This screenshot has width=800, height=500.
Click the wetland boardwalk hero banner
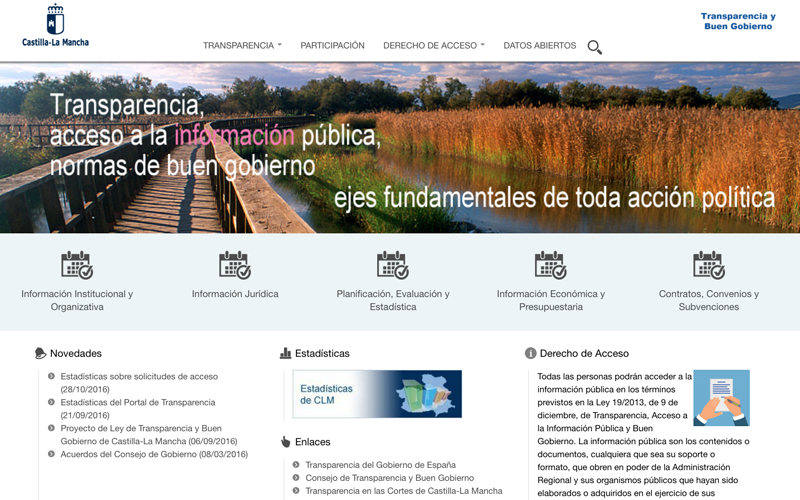400,148
